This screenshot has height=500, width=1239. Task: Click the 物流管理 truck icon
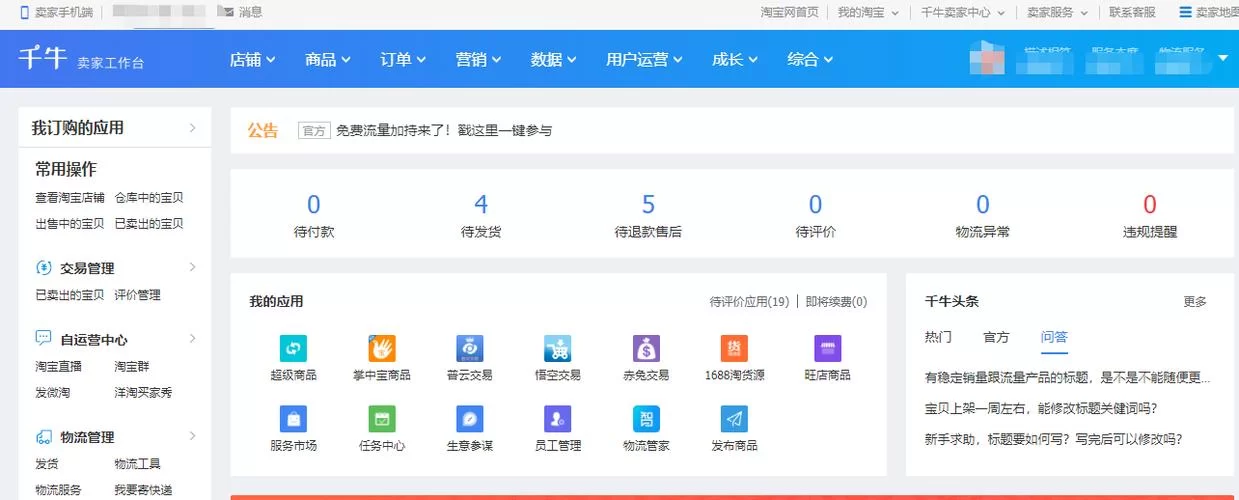click(43, 436)
